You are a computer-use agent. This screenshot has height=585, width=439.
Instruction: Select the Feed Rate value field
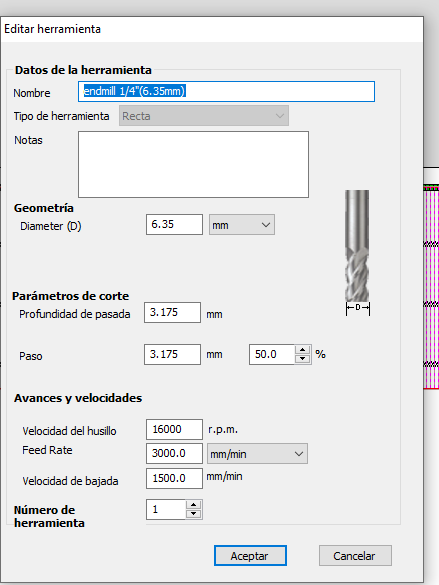[x=174, y=453]
